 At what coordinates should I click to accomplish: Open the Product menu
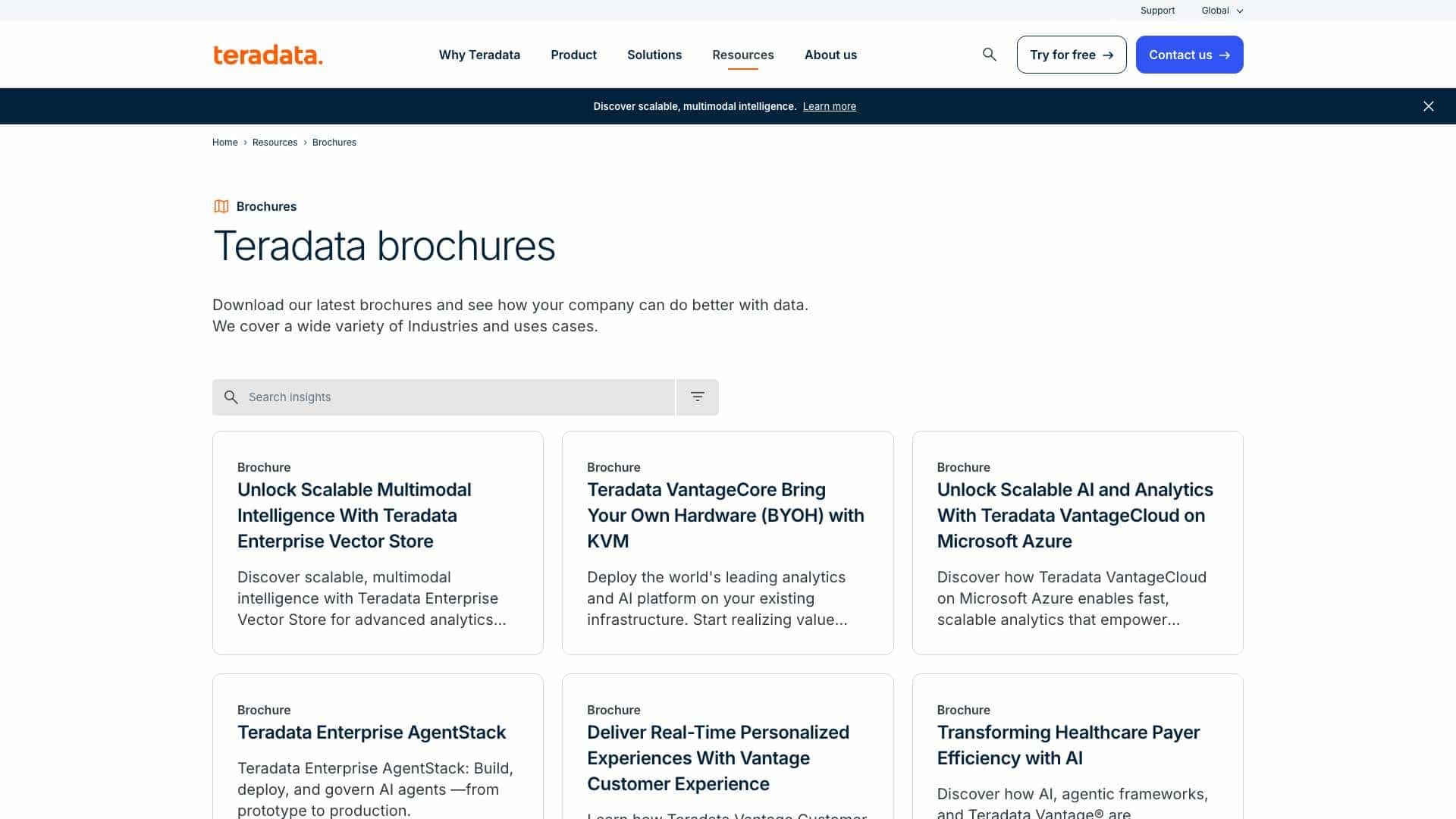point(573,55)
